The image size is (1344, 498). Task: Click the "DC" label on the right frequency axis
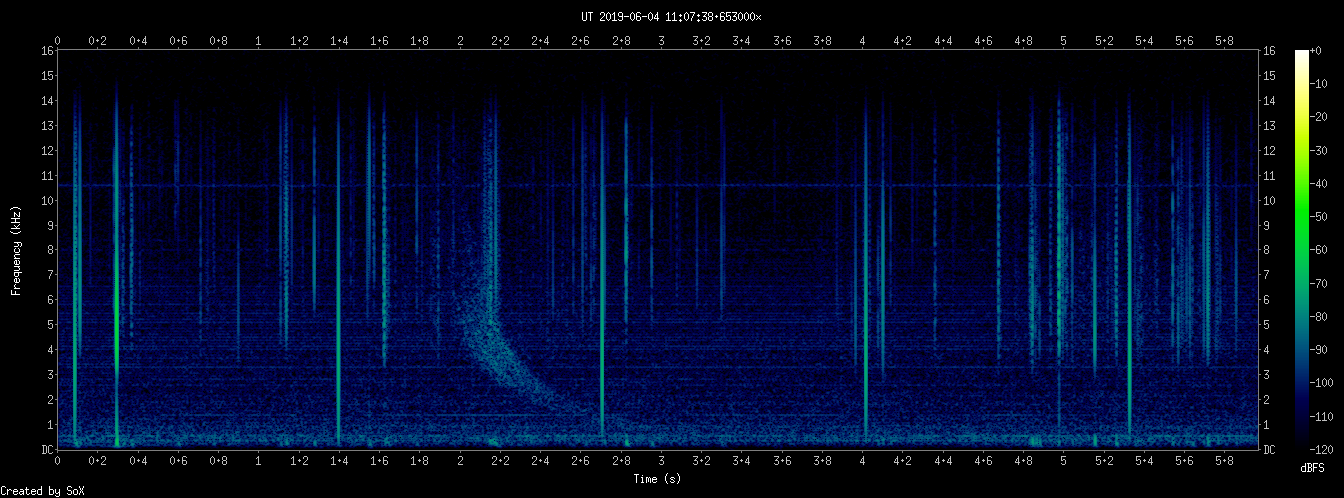(1269, 449)
